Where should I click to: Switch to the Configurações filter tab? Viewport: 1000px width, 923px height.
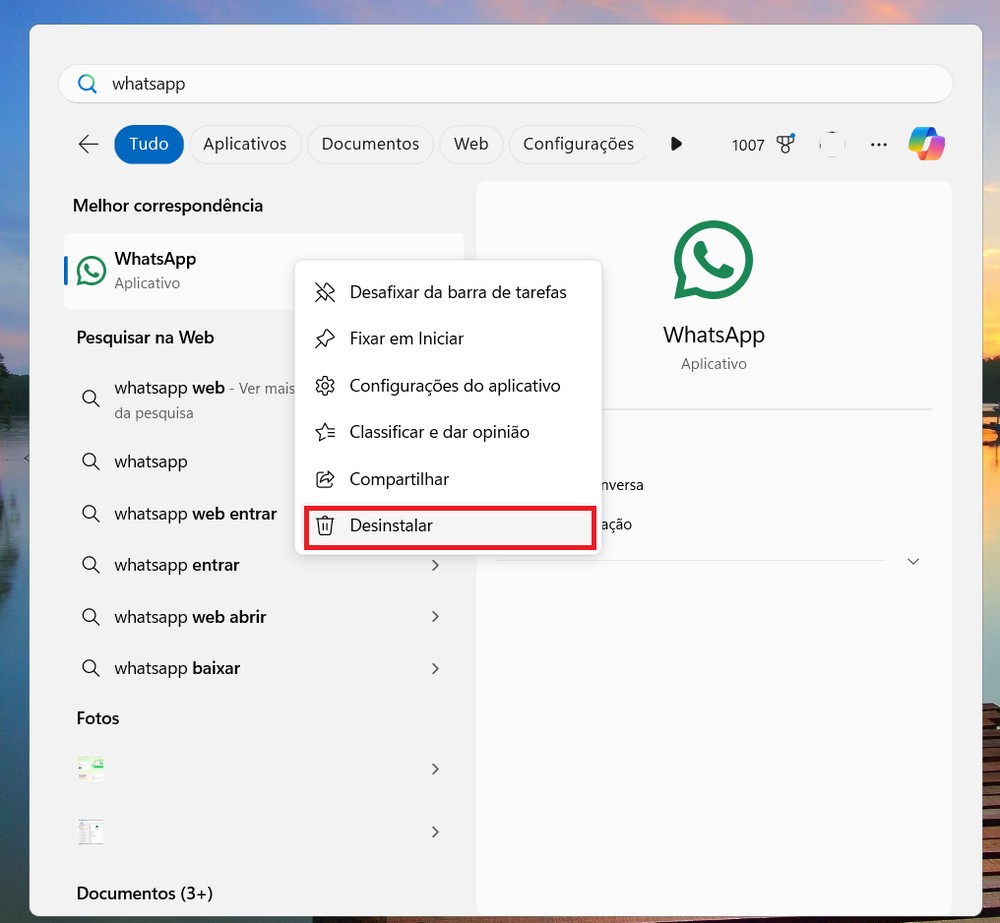[x=578, y=144]
